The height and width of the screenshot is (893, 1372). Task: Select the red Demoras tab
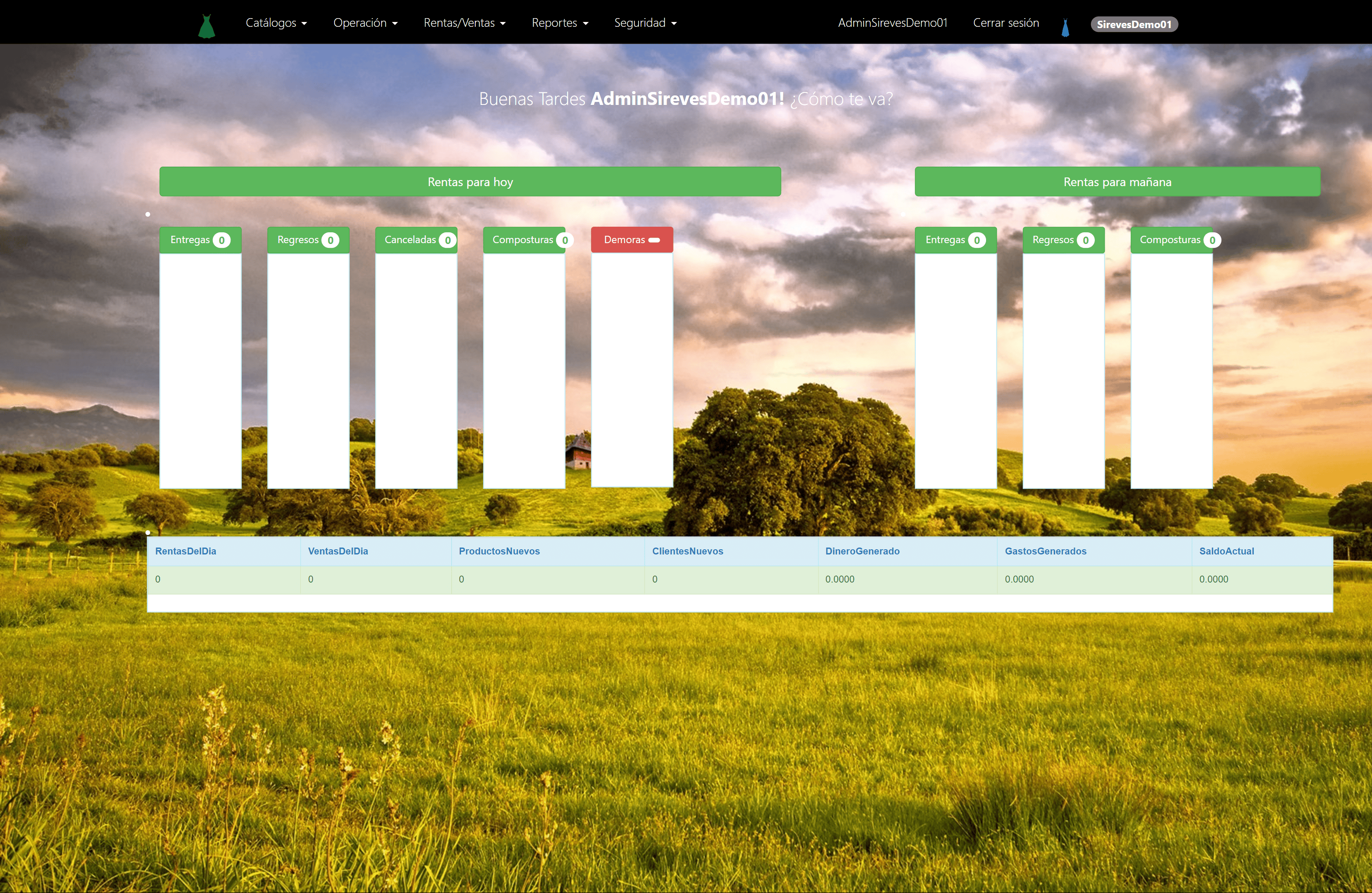point(632,240)
